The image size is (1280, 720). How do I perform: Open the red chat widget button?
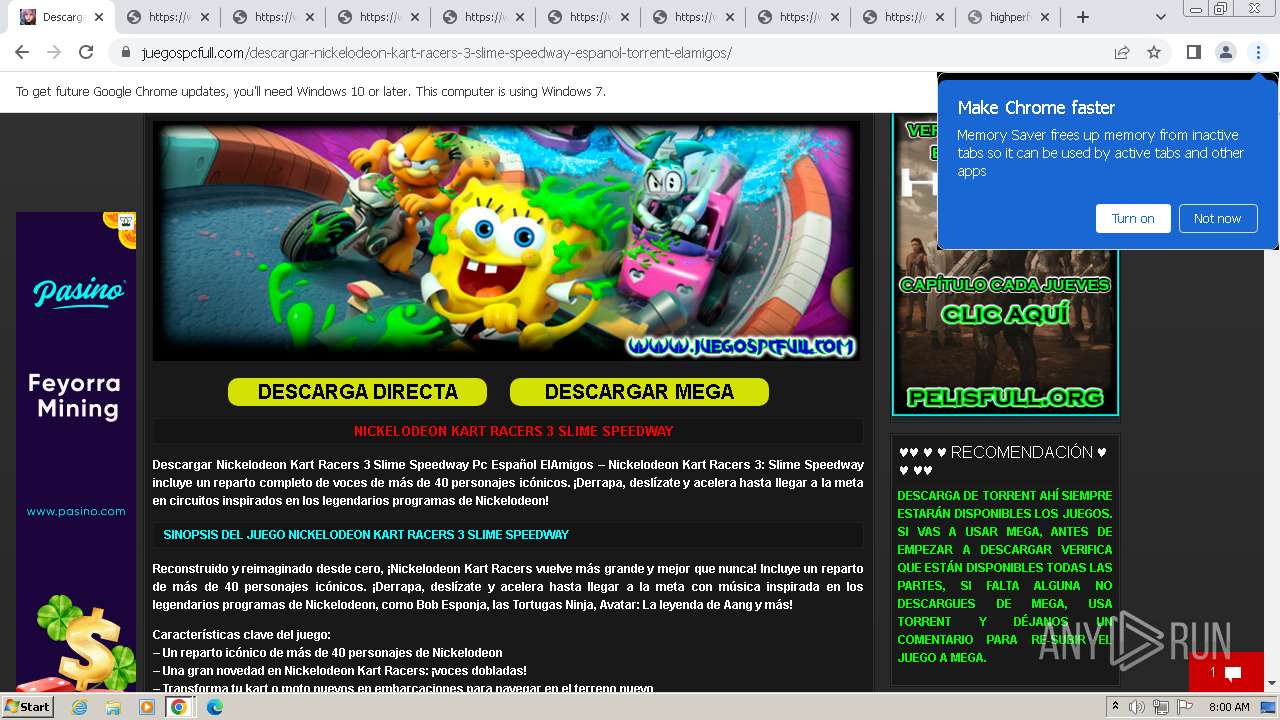(x=1226, y=672)
